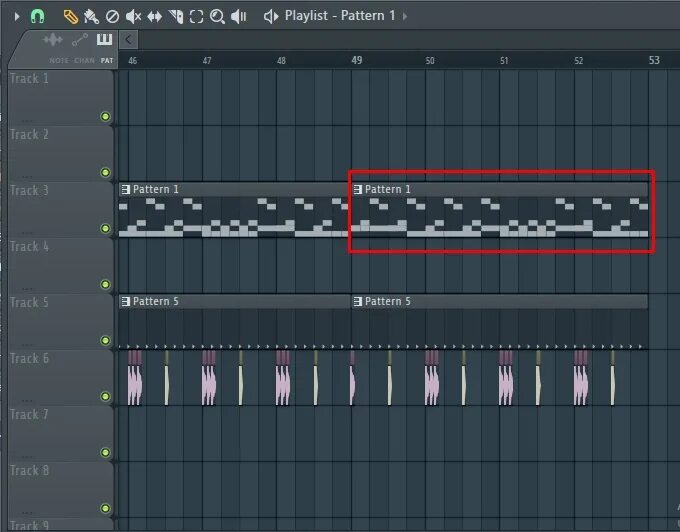Screen dimensions: 680x532
Task: Mute Track 1 with its green light
Action: (x=105, y=116)
